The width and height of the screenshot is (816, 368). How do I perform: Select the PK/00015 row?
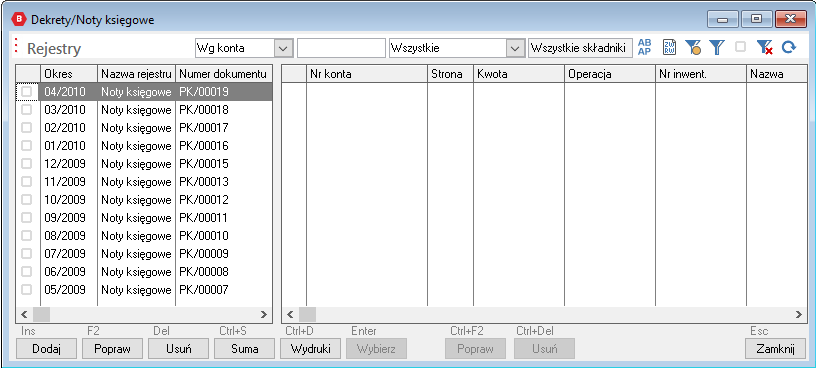(x=144, y=163)
